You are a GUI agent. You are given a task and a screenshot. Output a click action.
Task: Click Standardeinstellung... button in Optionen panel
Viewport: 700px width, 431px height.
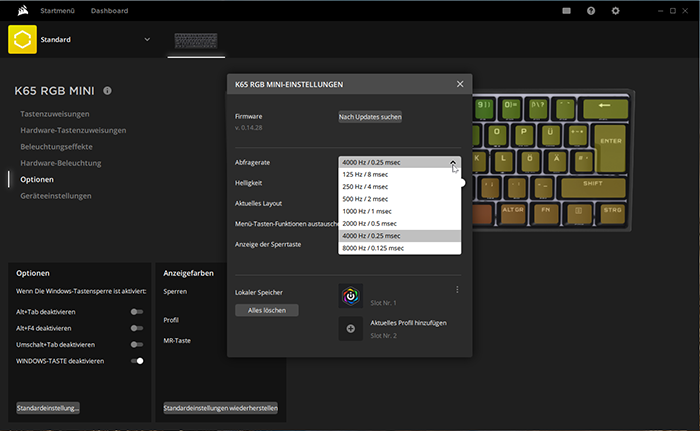tap(48, 408)
